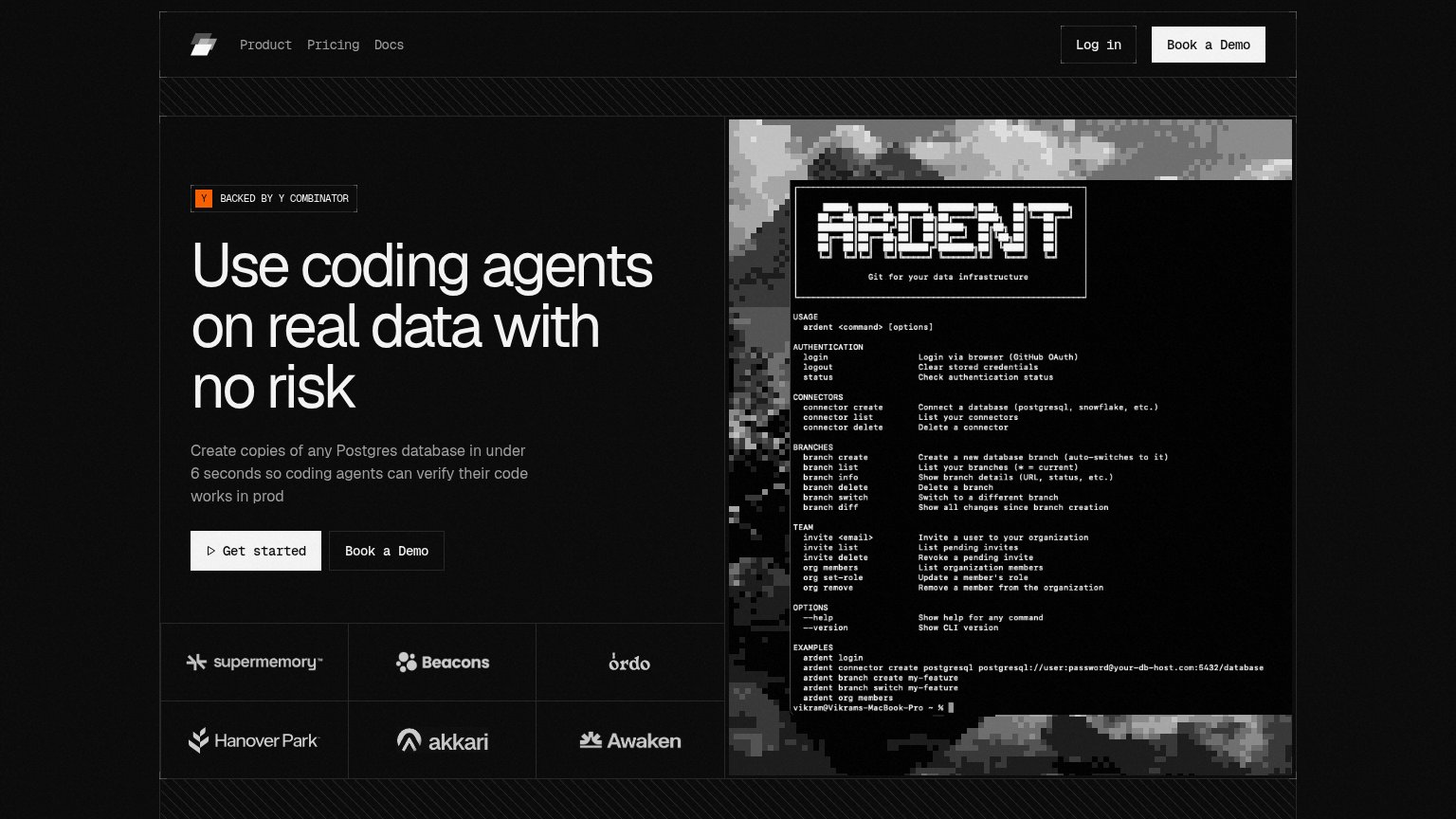Viewport: 1456px width, 819px height.
Task: Click the headline "Use coding agents"
Action: (422, 265)
